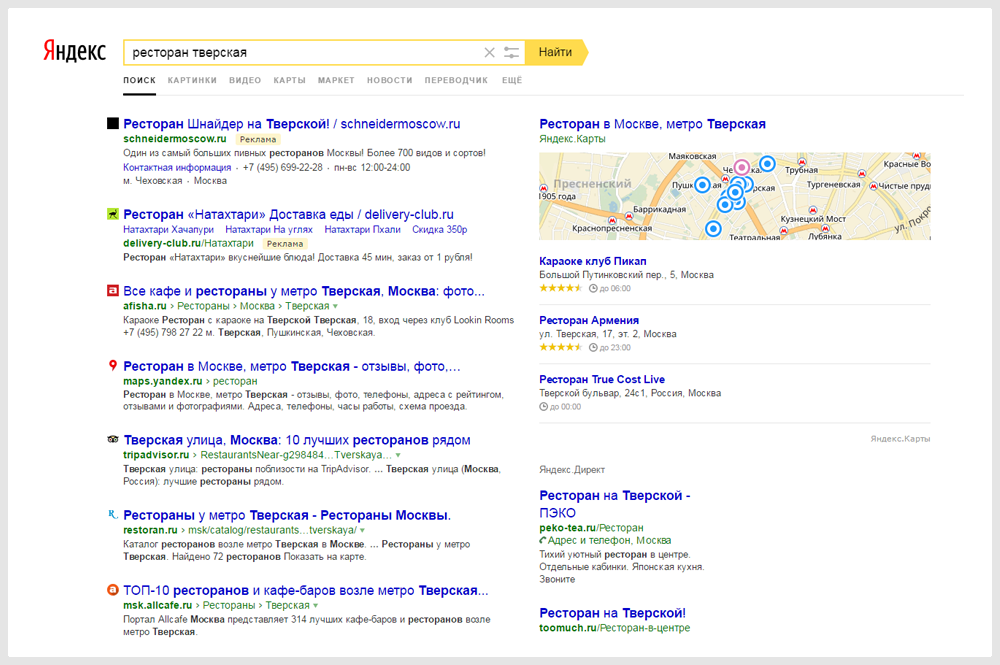Screen dimensions: 1000x665
Task: Select the ПОИСК tab
Action: 140,80
